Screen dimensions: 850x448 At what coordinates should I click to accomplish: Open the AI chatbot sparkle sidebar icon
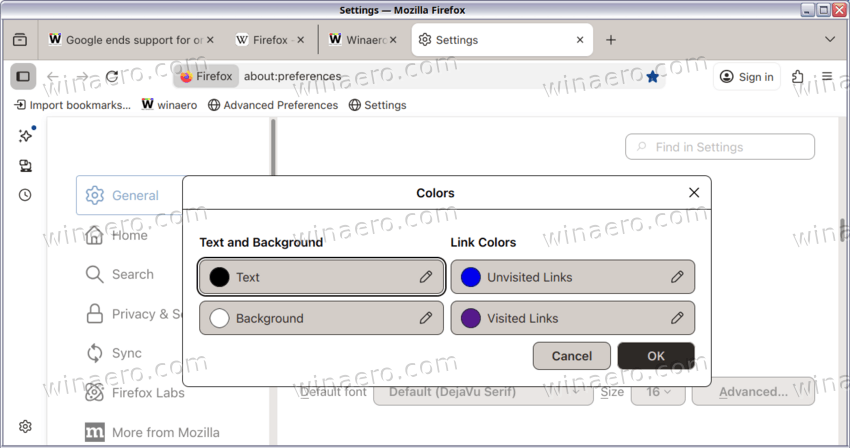[x=25, y=135]
